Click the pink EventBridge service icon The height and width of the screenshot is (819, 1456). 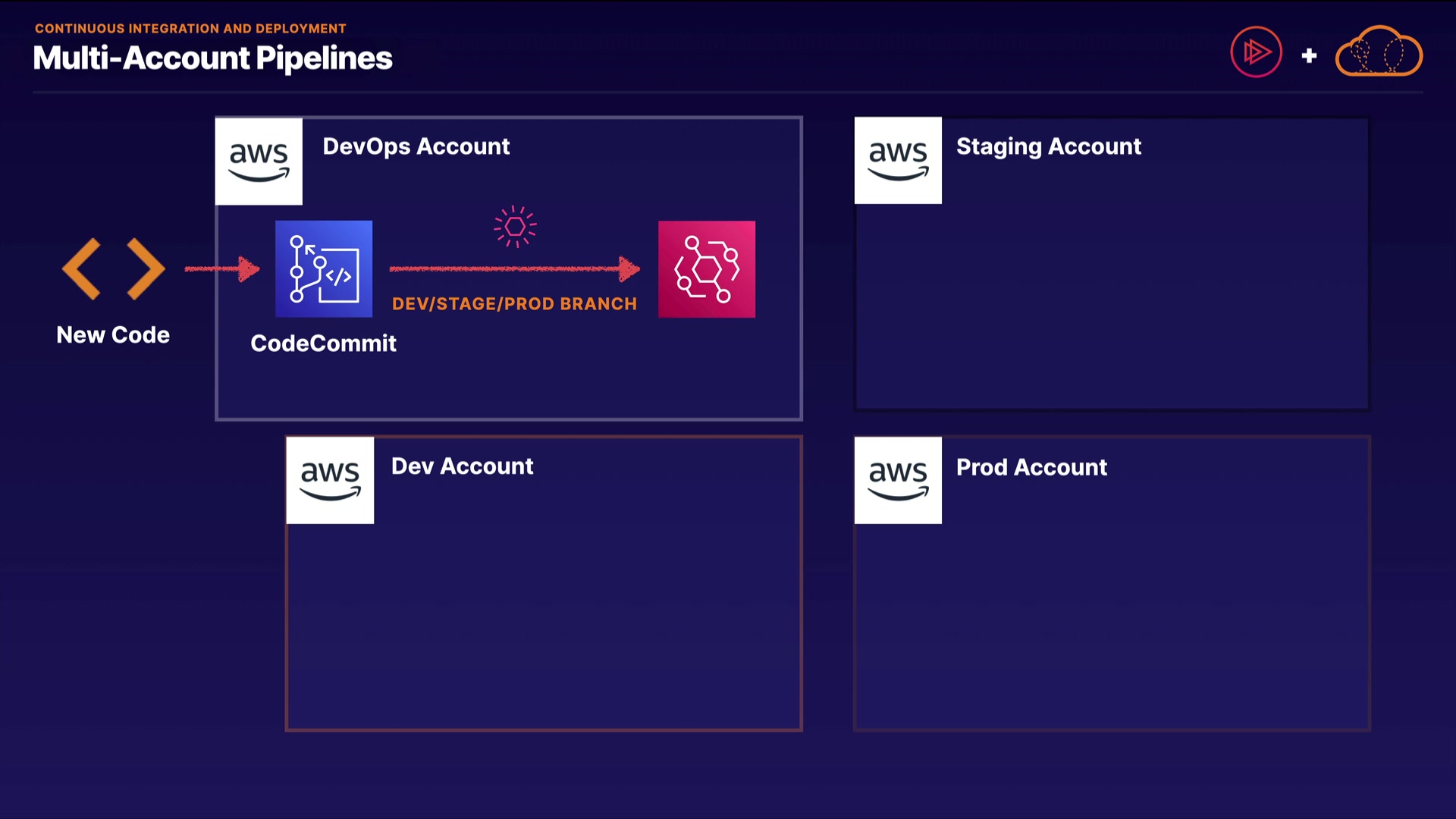[707, 269]
